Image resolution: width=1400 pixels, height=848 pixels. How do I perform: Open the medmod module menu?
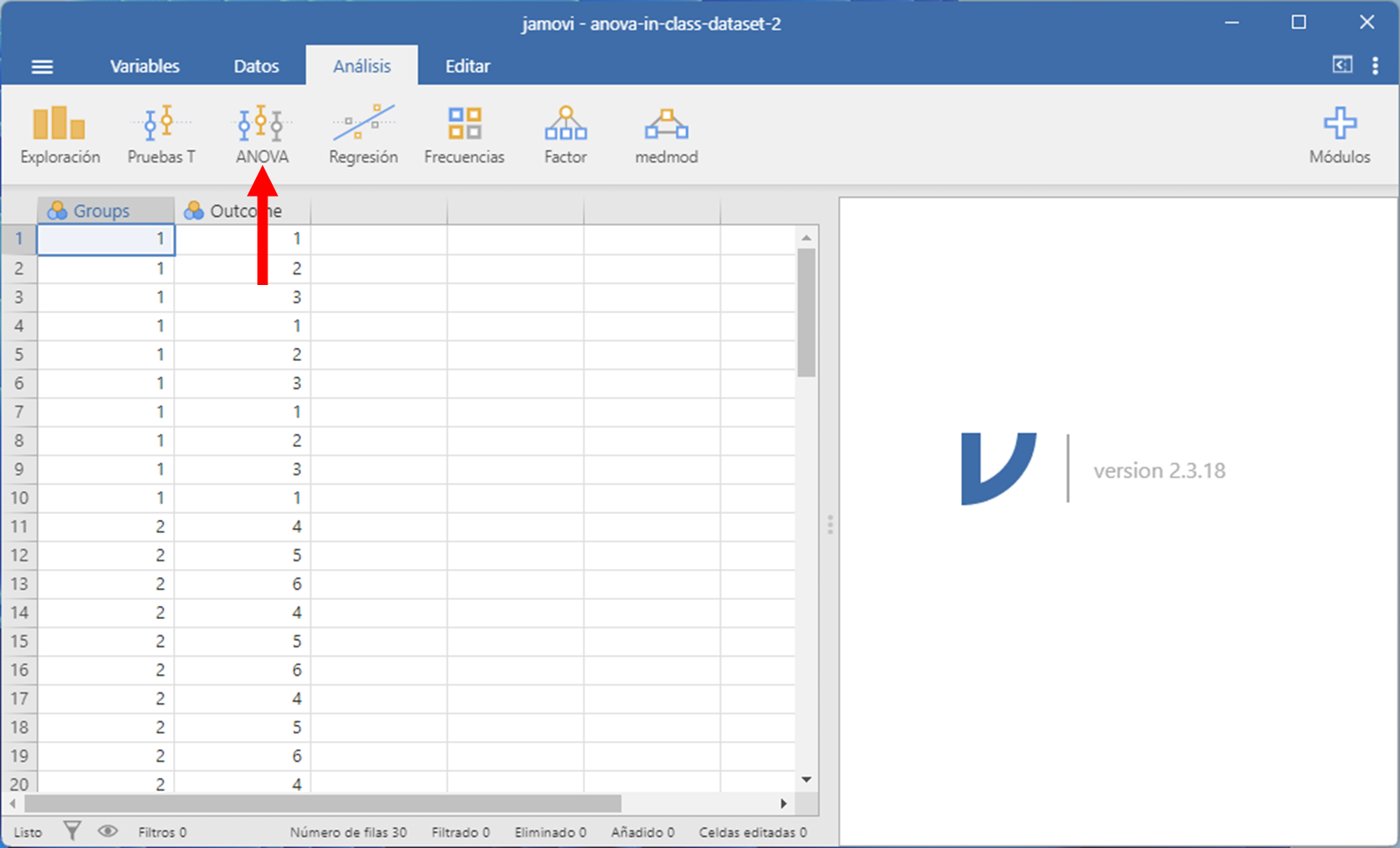pyautogui.click(x=666, y=135)
